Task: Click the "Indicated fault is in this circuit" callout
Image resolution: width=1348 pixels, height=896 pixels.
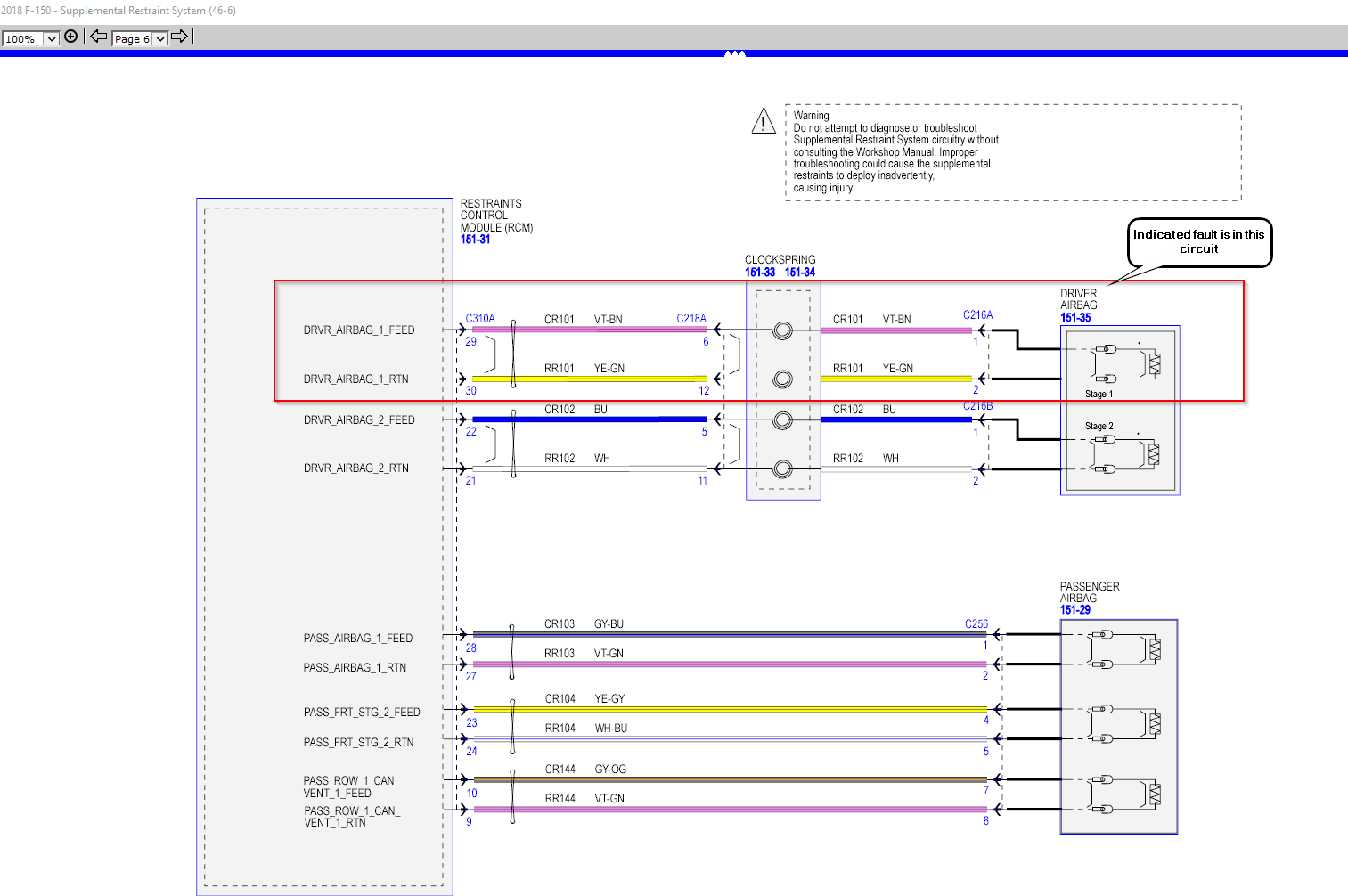Action: pos(1198,242)
